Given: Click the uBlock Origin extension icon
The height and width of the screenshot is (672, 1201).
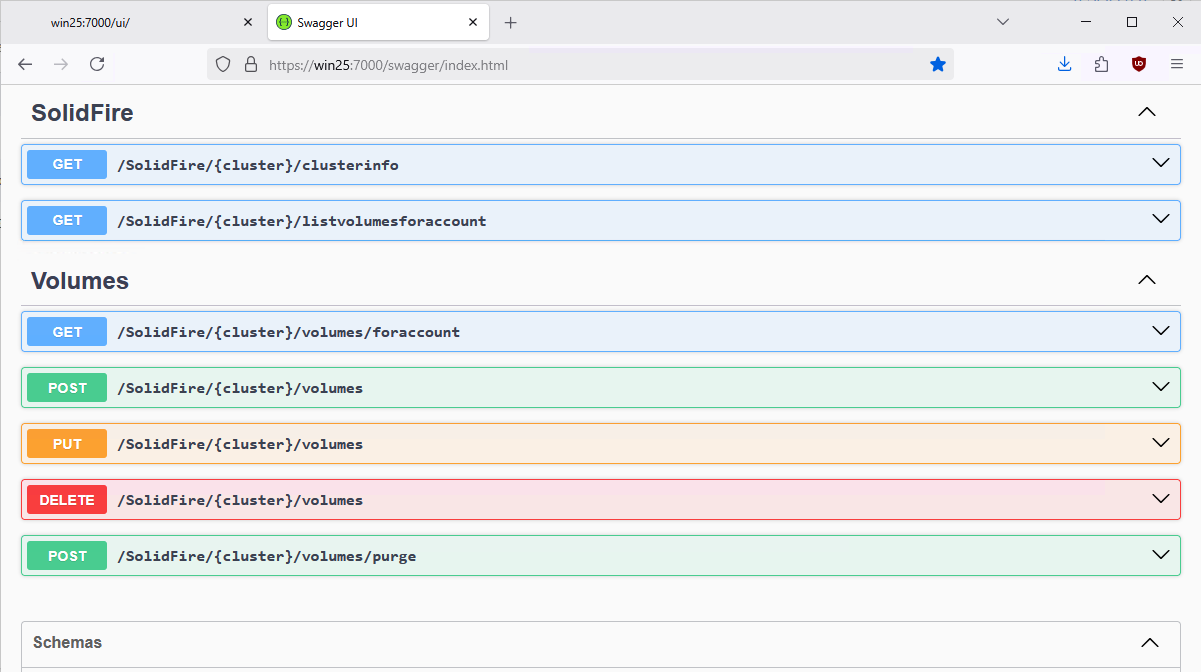Looking at the screenshot, I should click(1138, 64).
